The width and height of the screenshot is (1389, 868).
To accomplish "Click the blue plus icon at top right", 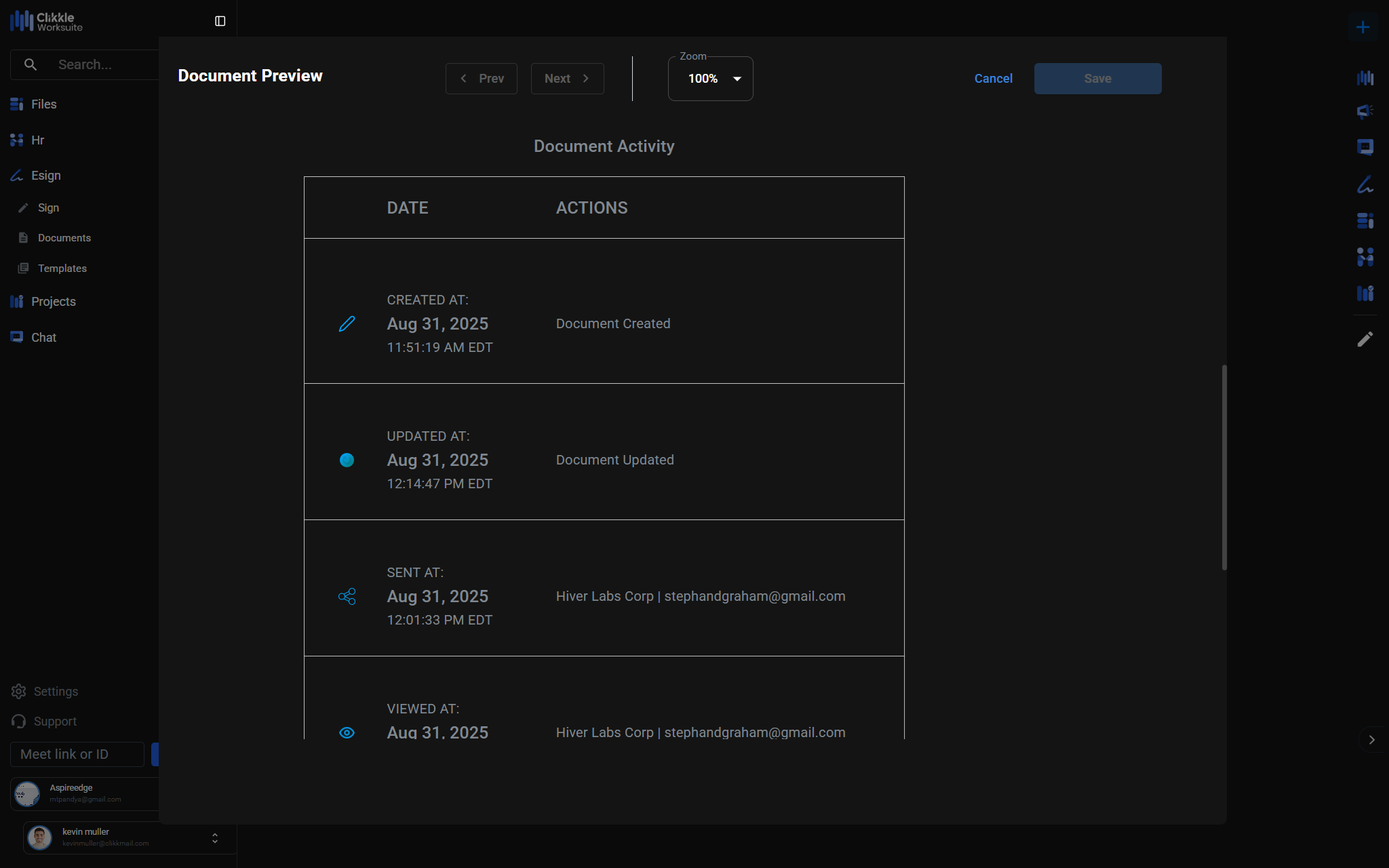I will (x=1363, y=27).
